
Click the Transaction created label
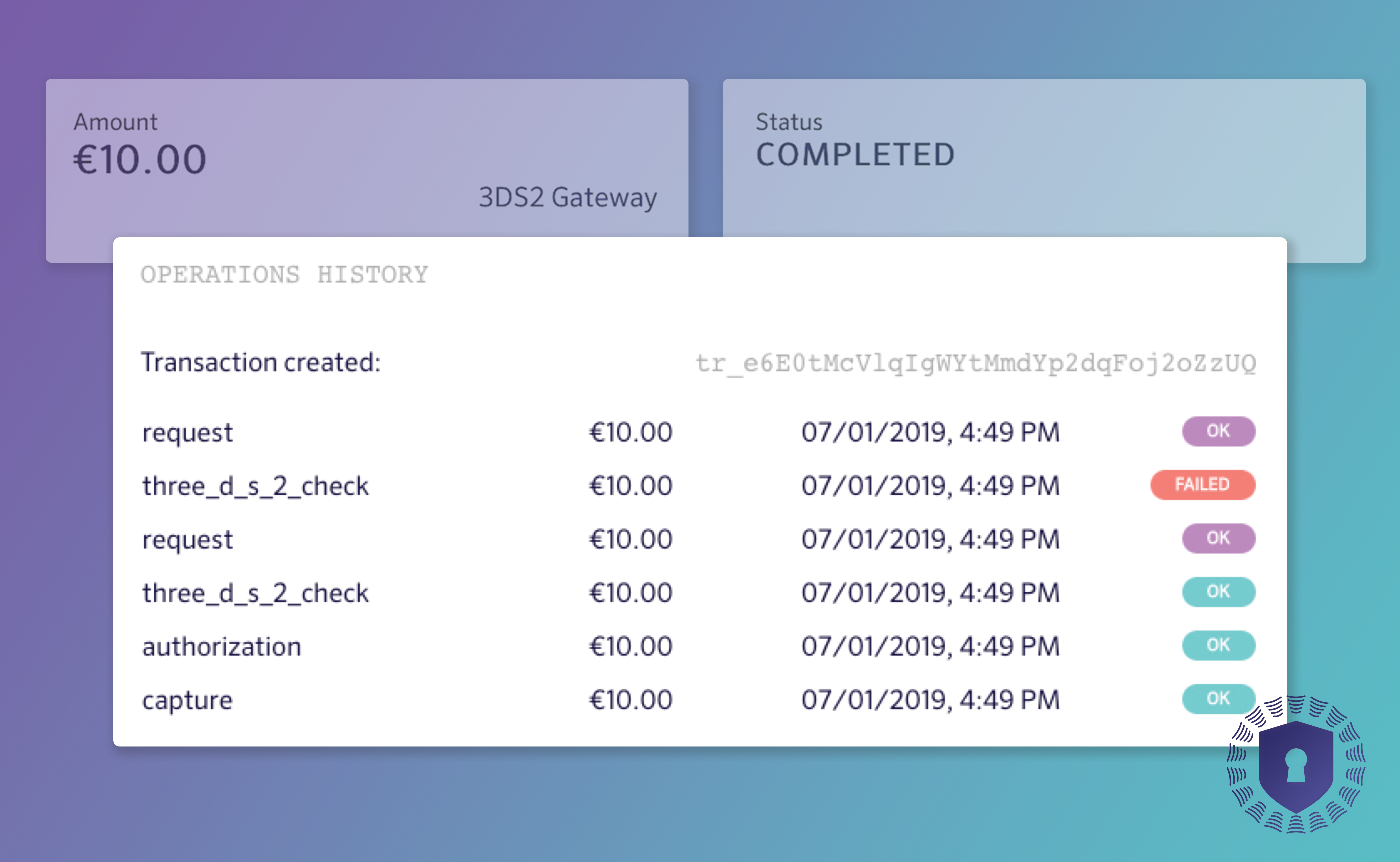pyautogui.click(x=260, y=363)
